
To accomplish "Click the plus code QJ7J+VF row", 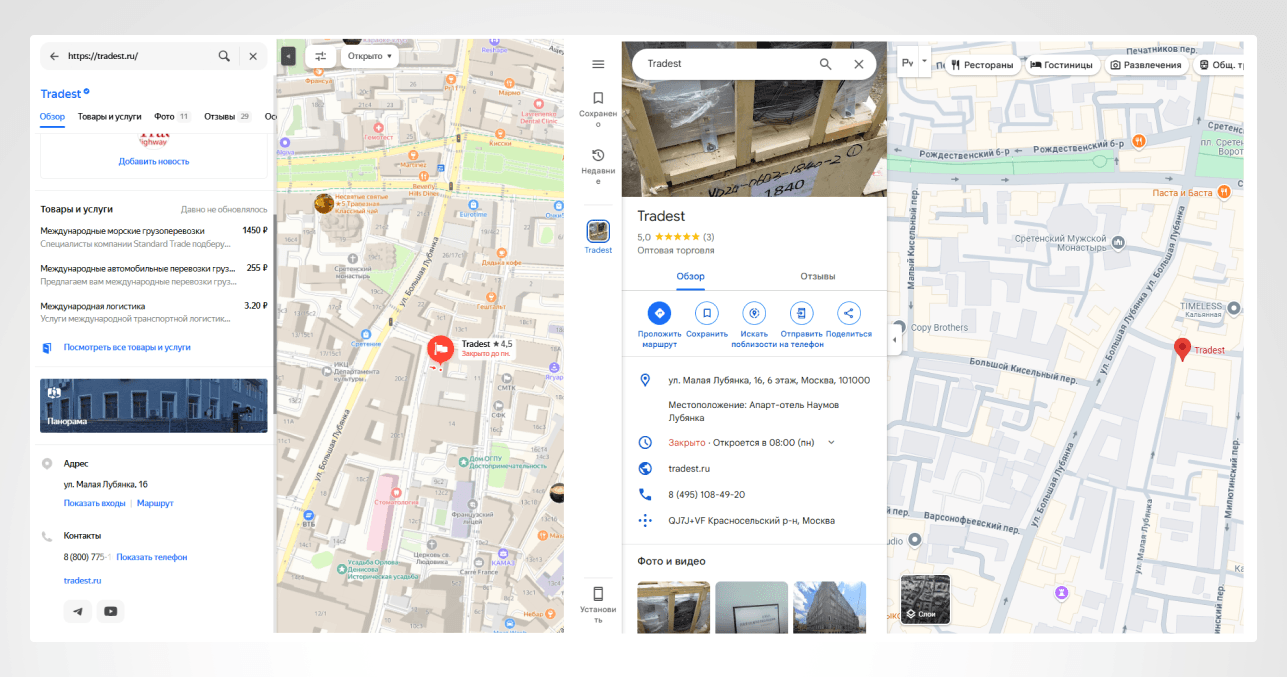I will [x=754, y=520].
